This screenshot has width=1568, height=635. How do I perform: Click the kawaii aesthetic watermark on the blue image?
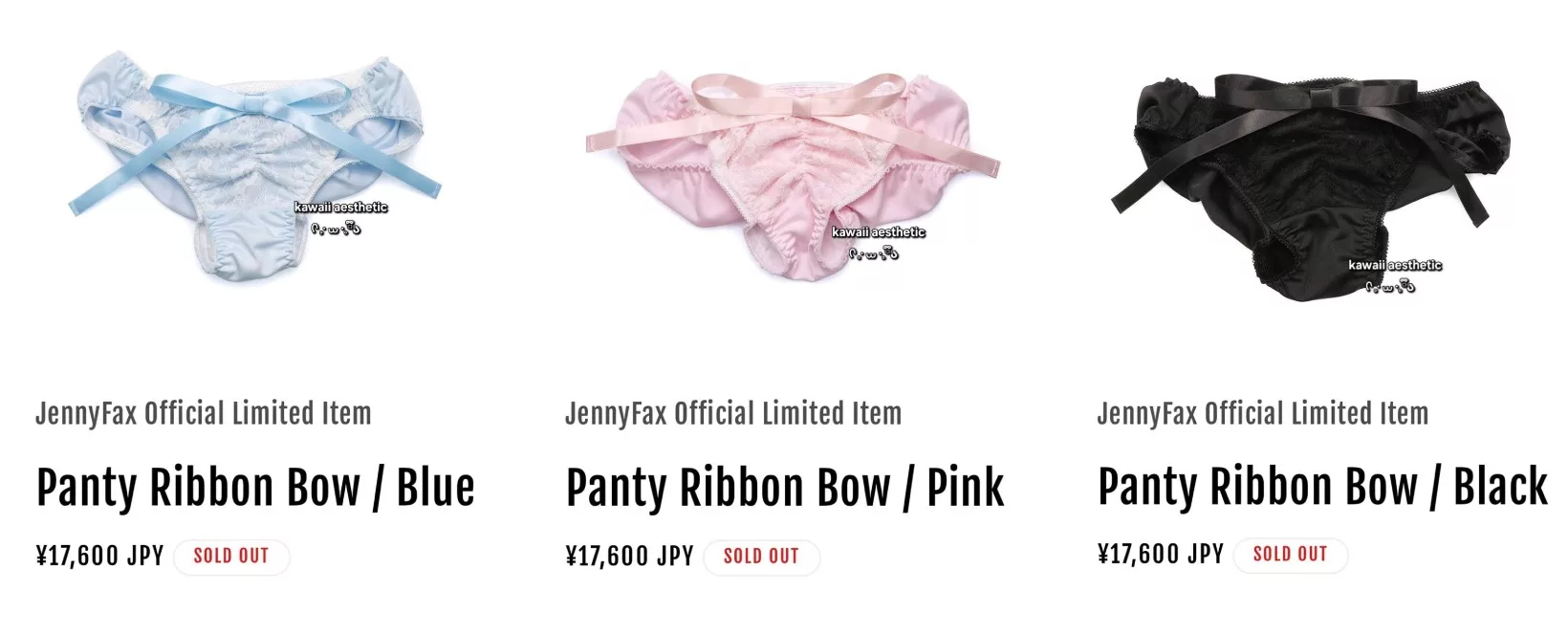point(341,208)
